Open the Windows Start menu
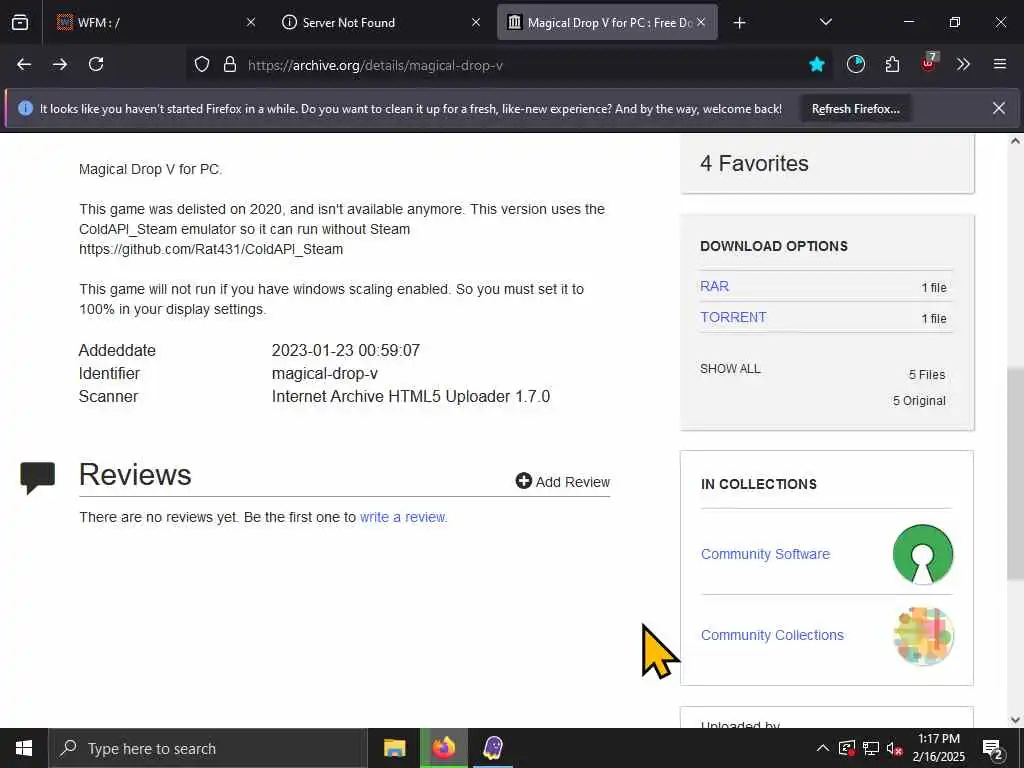 click(24, 748)
